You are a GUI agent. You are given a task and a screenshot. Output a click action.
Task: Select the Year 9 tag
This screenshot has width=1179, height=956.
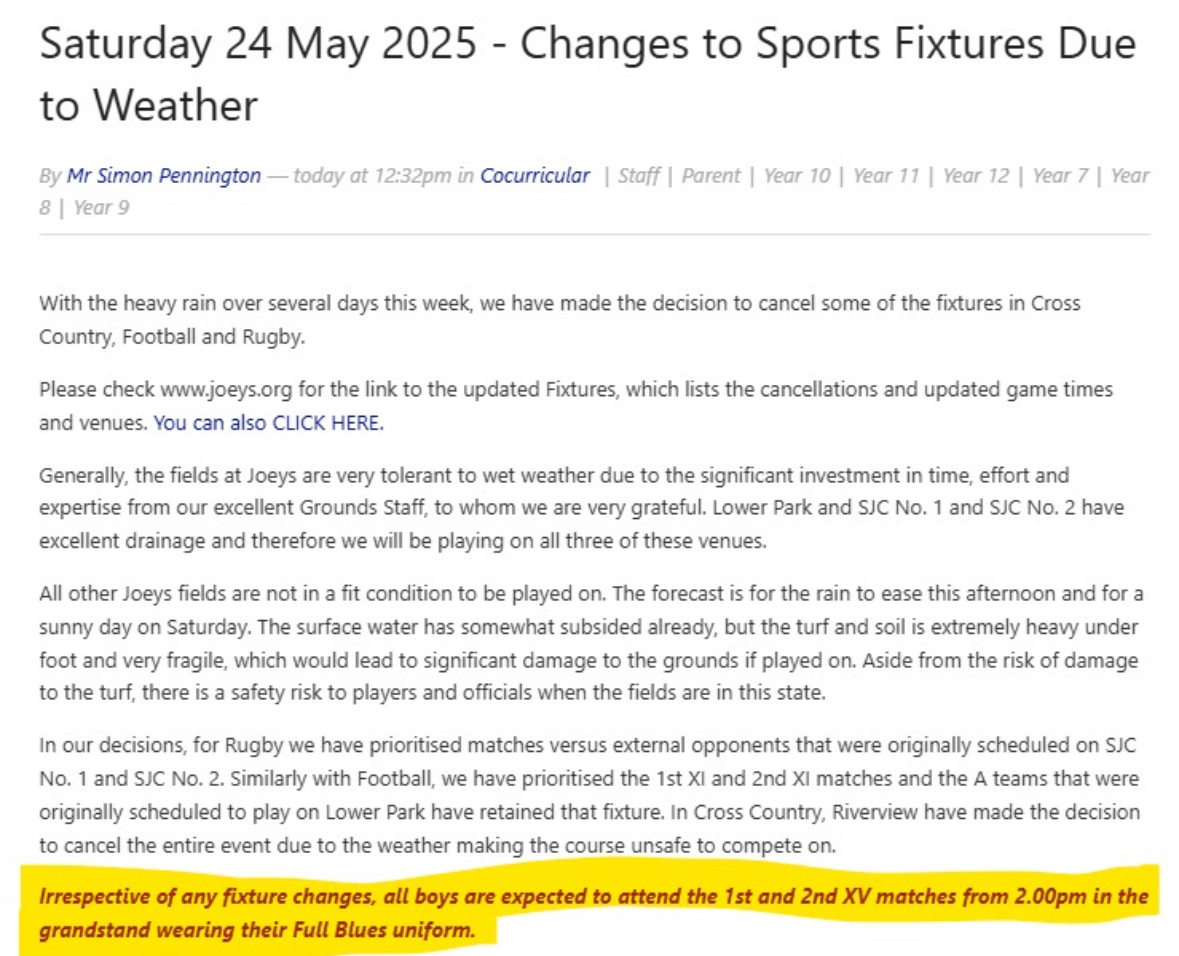click(x=102, y=208)
